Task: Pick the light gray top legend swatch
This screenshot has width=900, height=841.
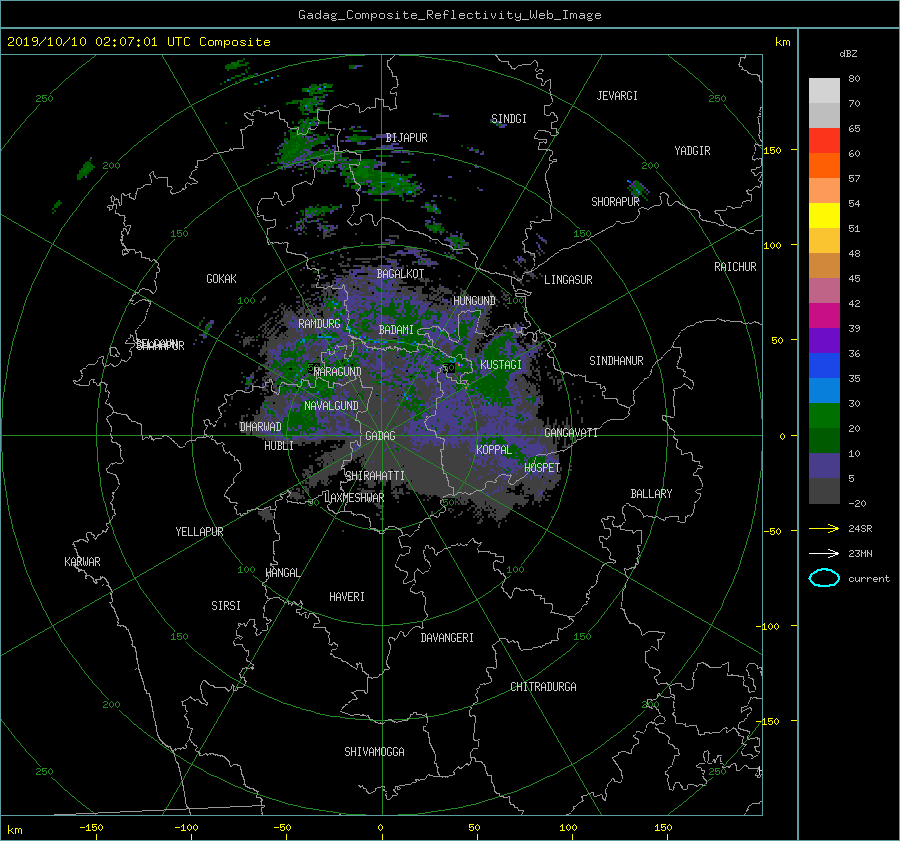Action: click(x=824, y=91)
